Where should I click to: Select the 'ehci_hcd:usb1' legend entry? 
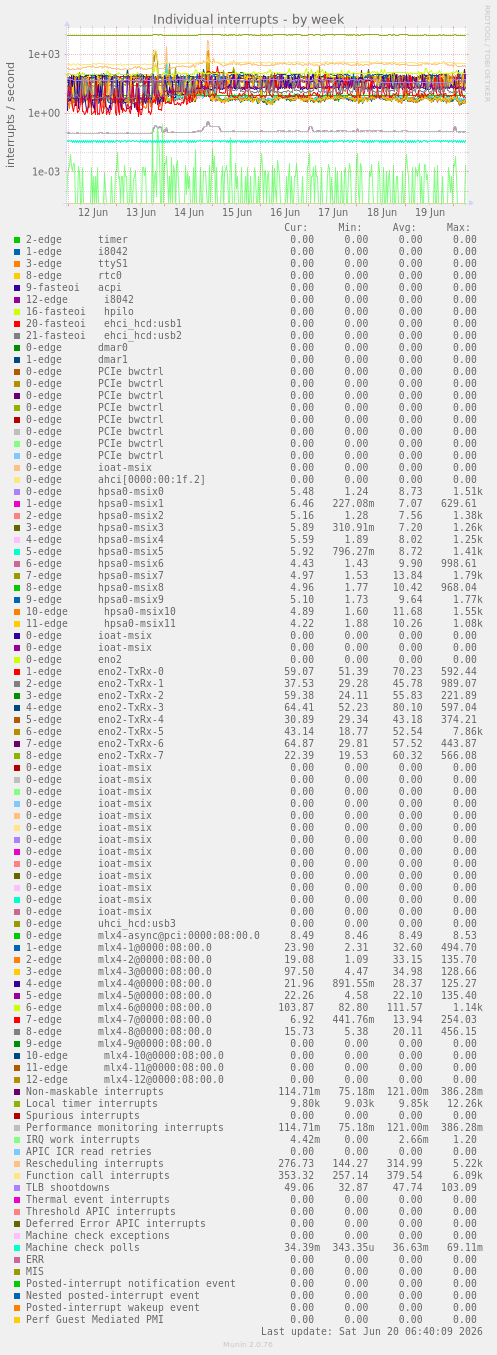pyautogui.click(x=143, y=324)
